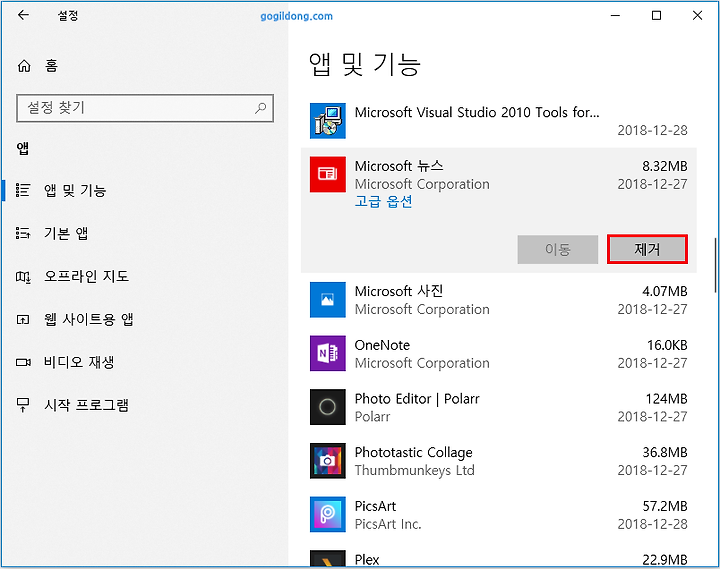Select the OneNote app row

click(499, 354)
